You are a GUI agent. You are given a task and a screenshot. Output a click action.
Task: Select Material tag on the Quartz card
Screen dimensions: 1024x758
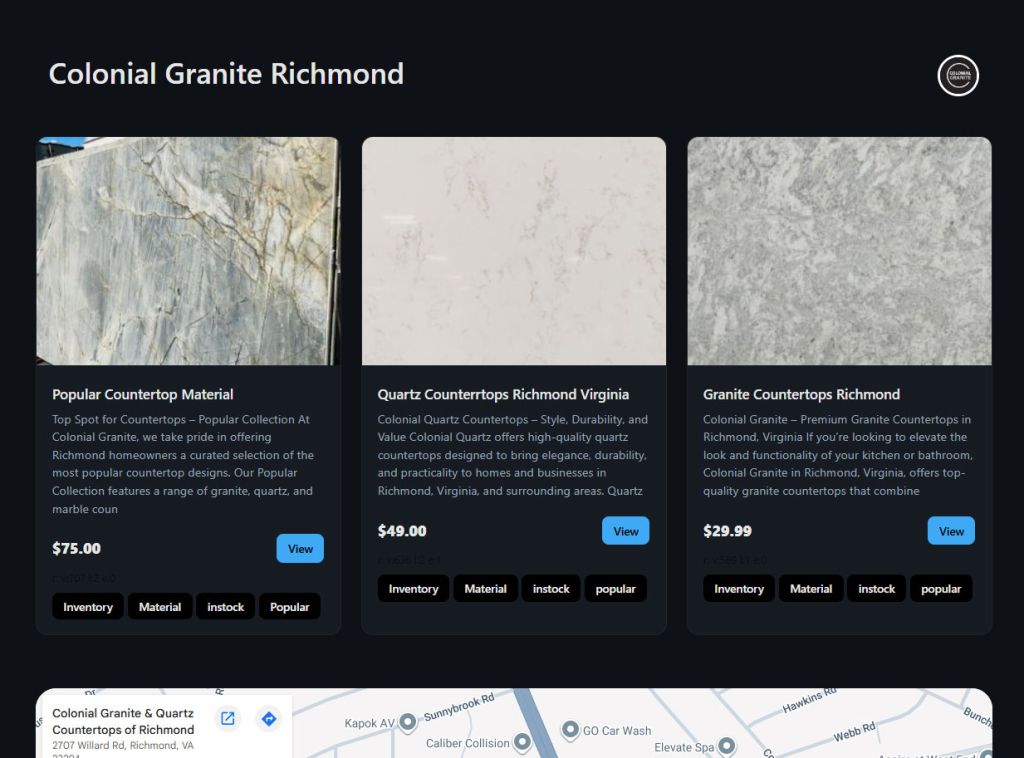coord(486,589)
